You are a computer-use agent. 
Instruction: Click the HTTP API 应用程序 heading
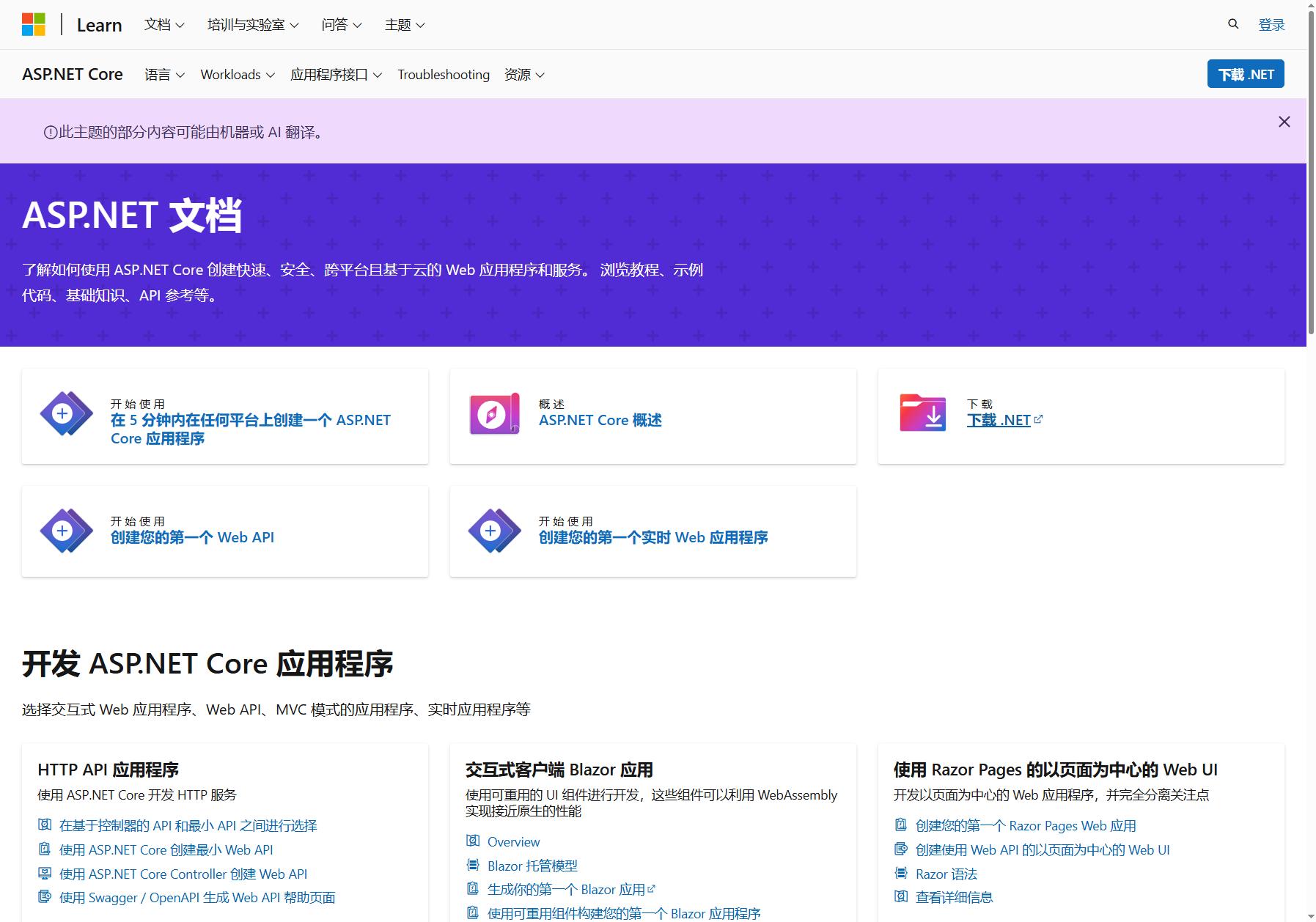(x=109, y=770)
